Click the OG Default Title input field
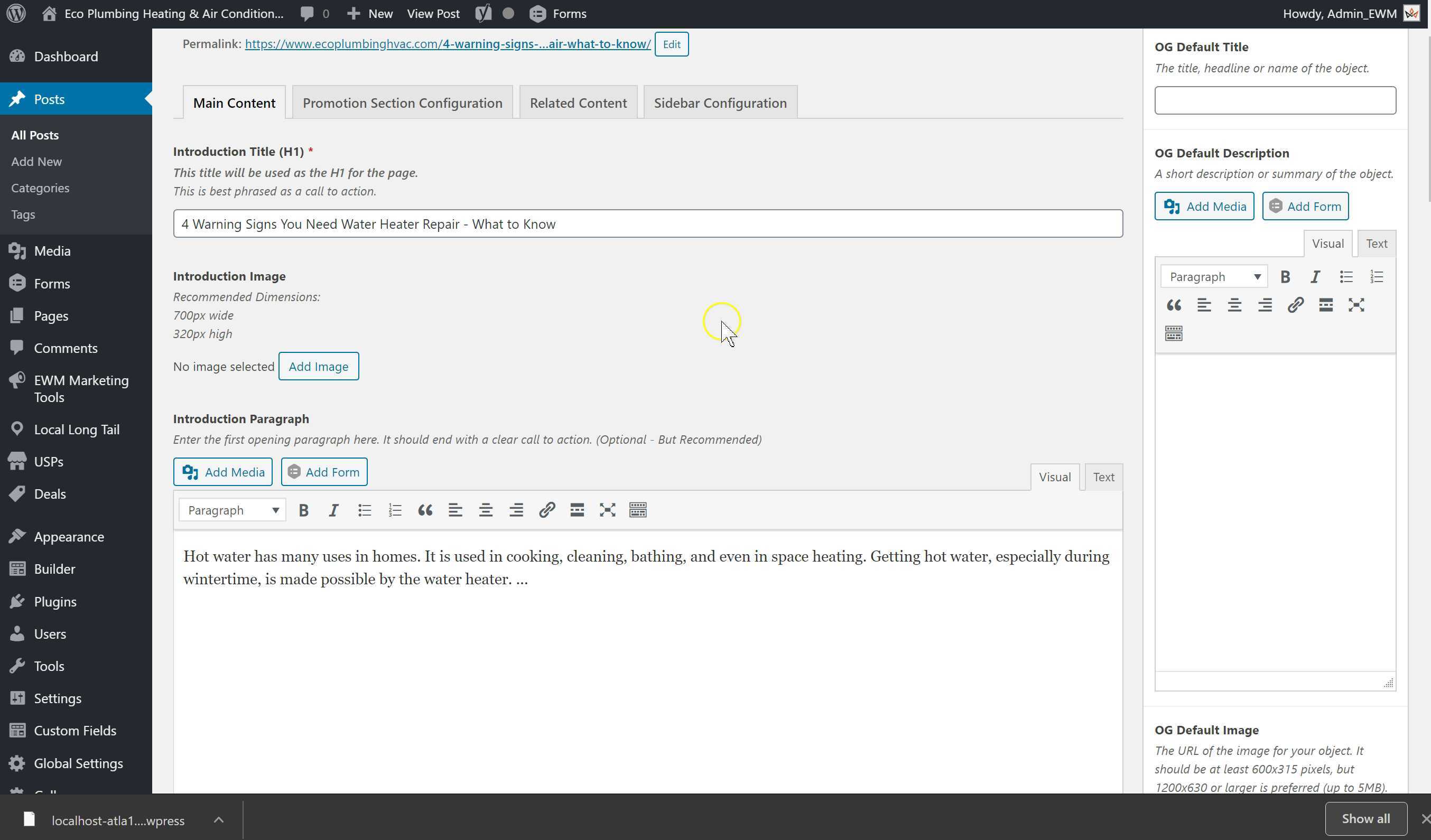Screen dimensions: 1431x840 pyautogui.click(x=1275, y=100)
